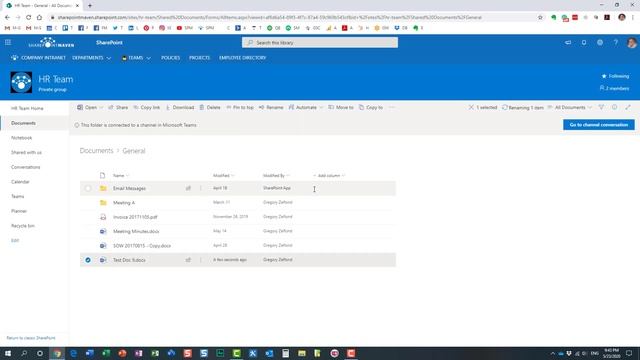Open Calendar in the left navigation

click(20, 182)
